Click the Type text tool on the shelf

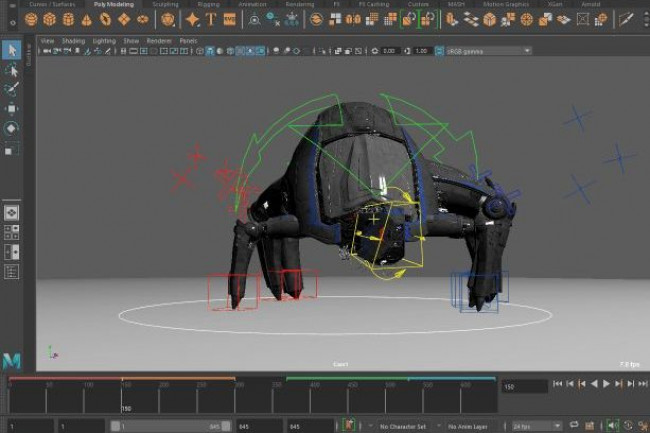click(211, 19)
